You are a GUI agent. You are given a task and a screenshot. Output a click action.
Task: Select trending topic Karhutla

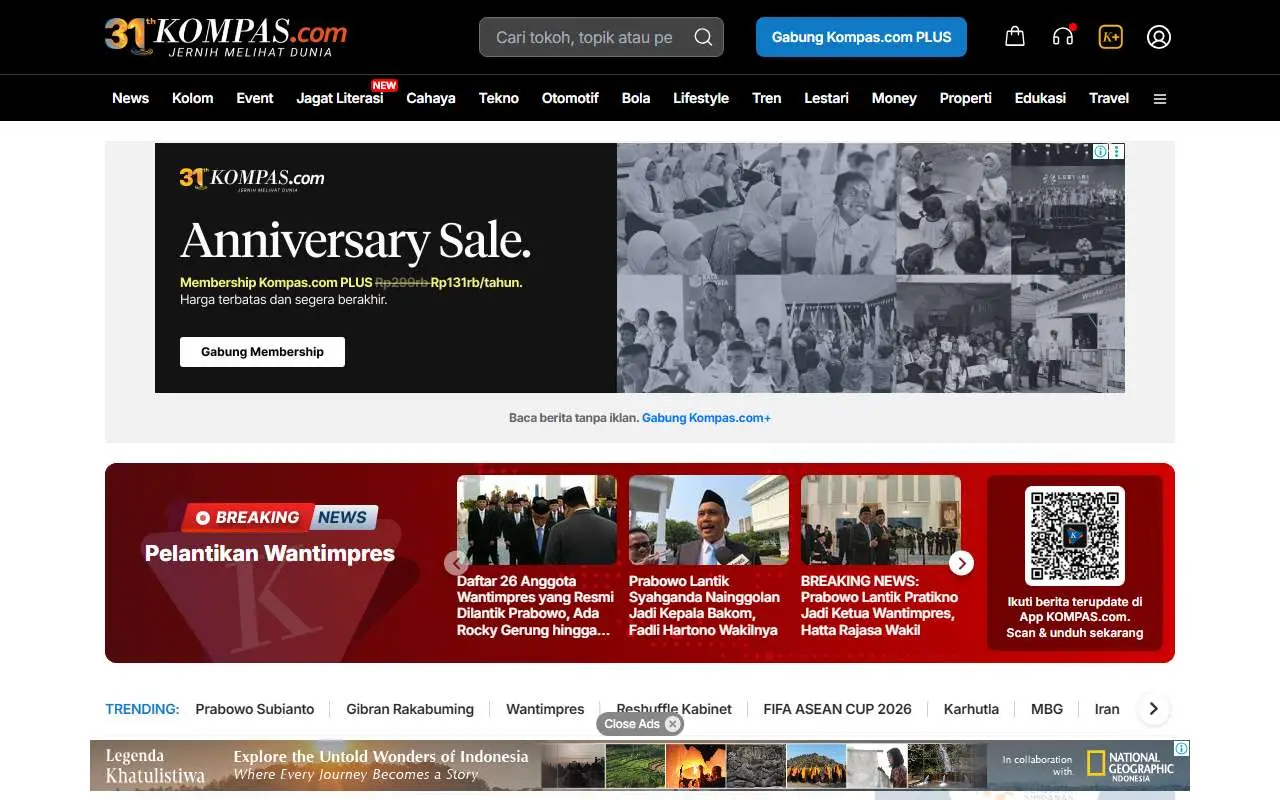click(x=971, y=709)
